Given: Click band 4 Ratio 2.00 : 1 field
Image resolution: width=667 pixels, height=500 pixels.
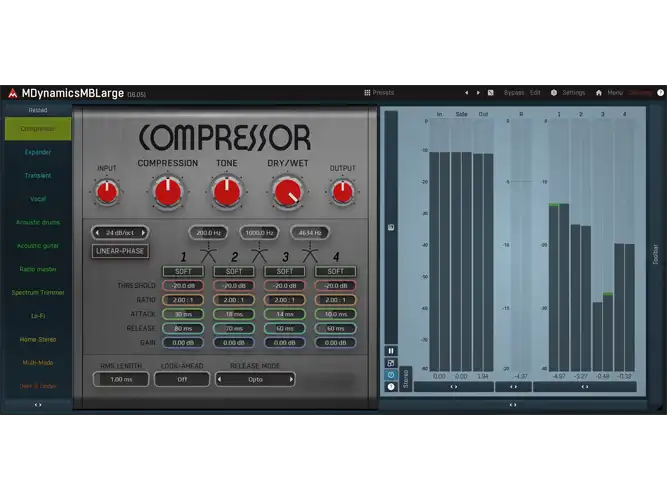Looking at the screenshot, I should point(336,300).
